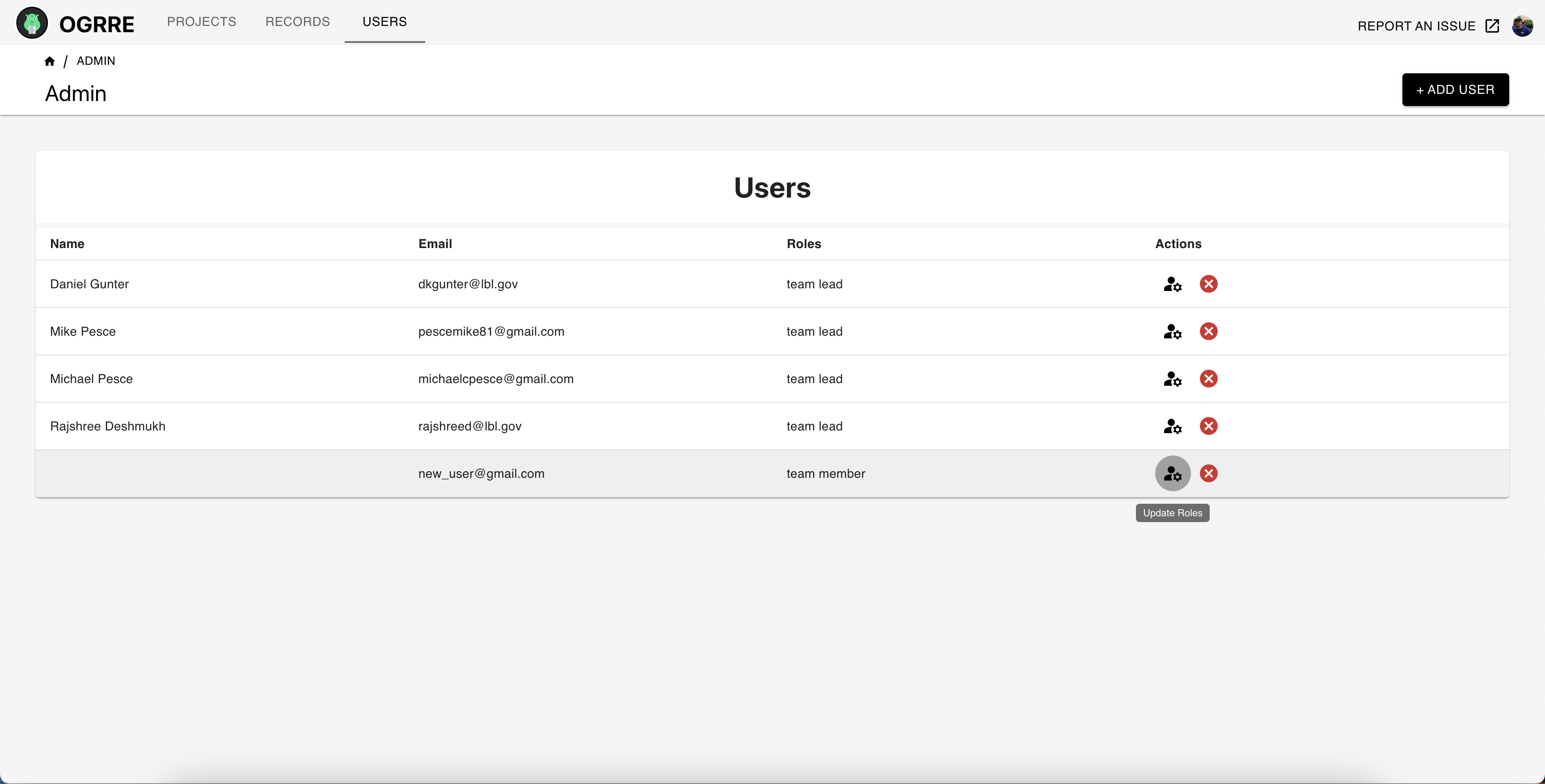
Task: Click email pescemike81@gmail.com
Action: tap(491, 331)
